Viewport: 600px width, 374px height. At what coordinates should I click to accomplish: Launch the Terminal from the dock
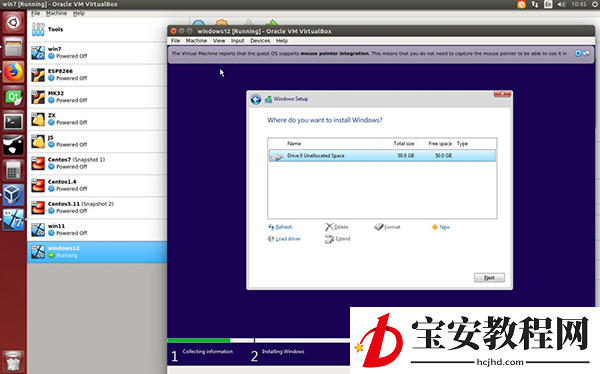(13, 122)
